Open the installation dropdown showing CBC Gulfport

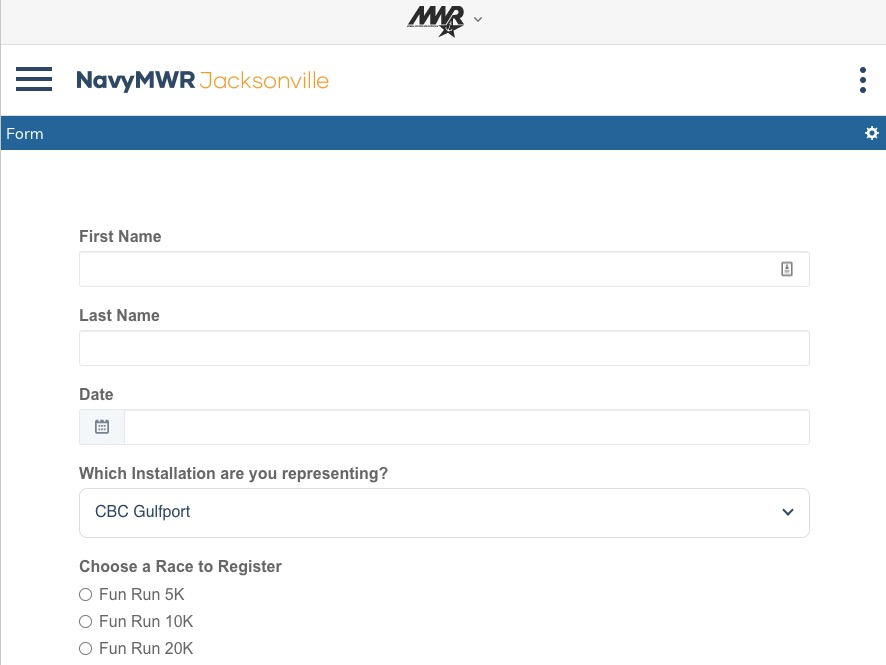click(x=444, y=512)
